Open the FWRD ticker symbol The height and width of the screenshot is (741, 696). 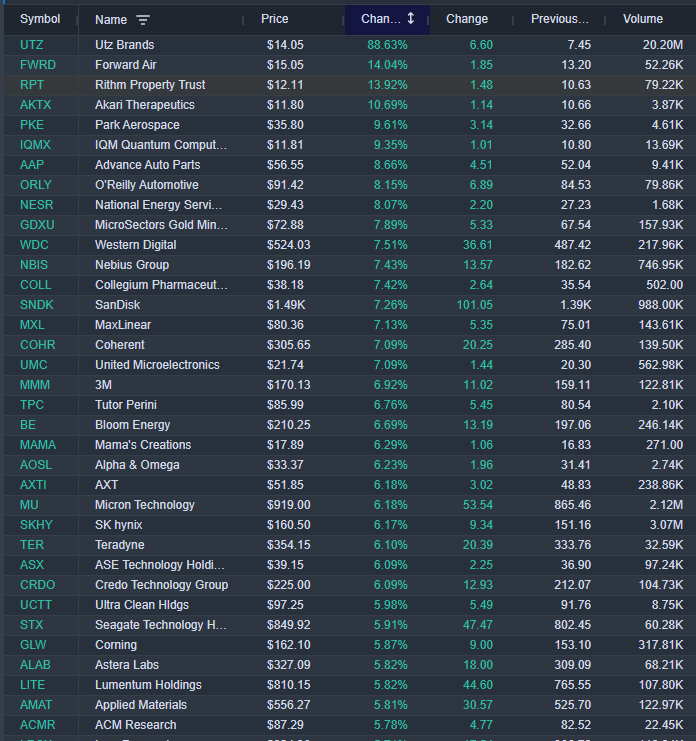tap(38, 65)
